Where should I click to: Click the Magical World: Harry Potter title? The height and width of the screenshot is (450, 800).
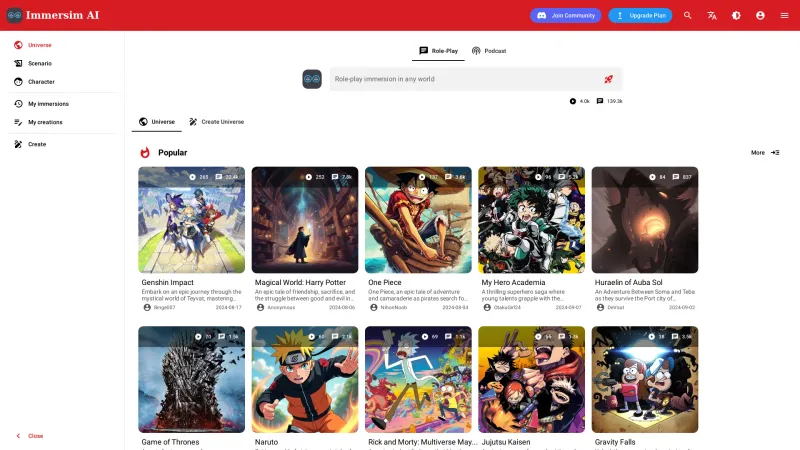tap(300, 283)
